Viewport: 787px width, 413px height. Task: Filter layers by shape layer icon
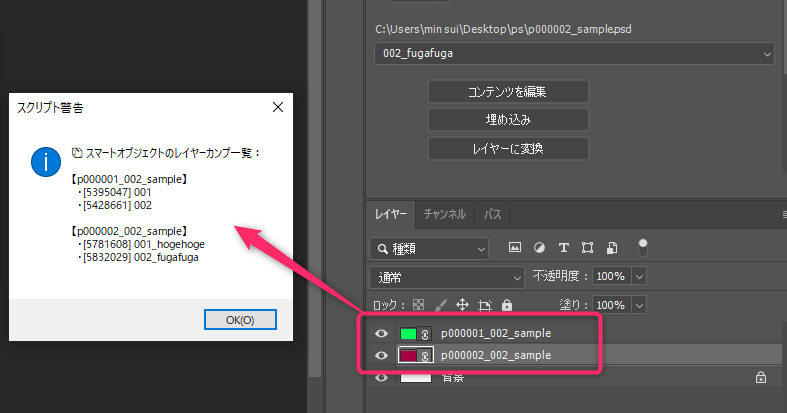pos(587,247)
